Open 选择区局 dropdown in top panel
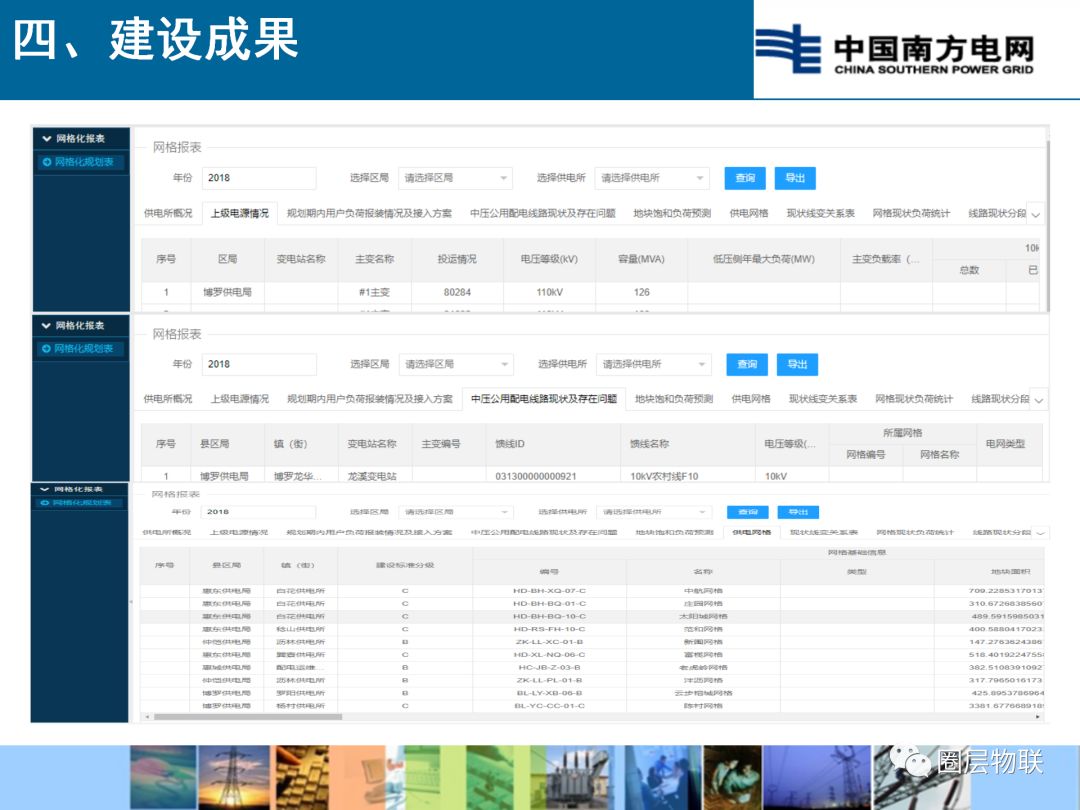Viewport: 1080px width, 810px height. [455, 178]
